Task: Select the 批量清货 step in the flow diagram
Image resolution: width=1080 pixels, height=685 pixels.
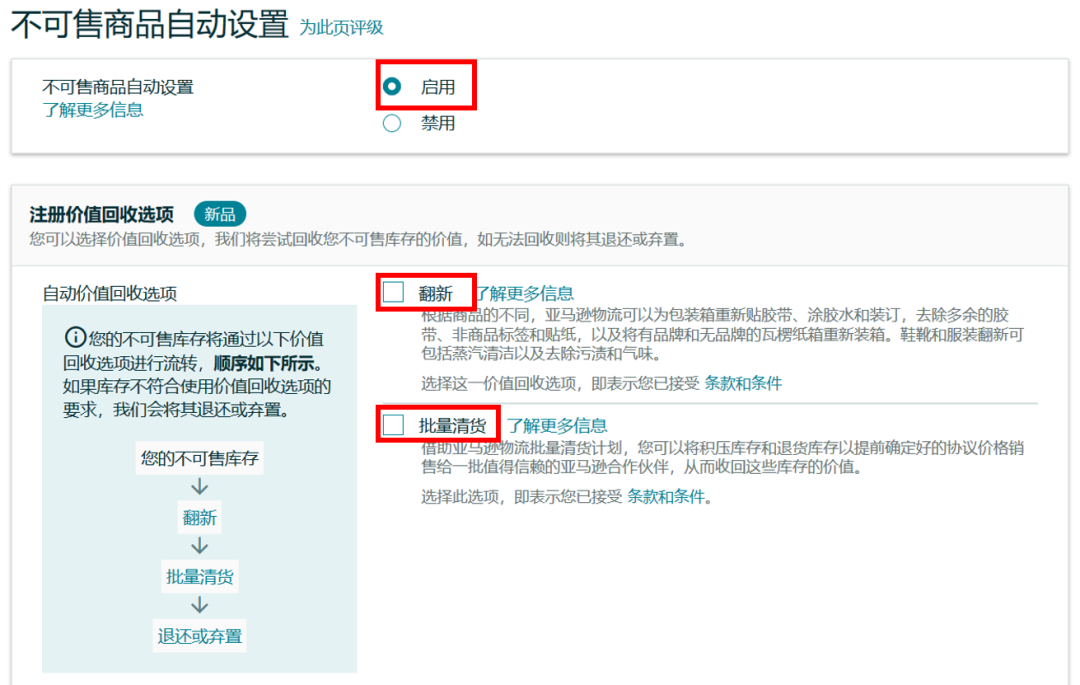Action: (x=198, y=576)
